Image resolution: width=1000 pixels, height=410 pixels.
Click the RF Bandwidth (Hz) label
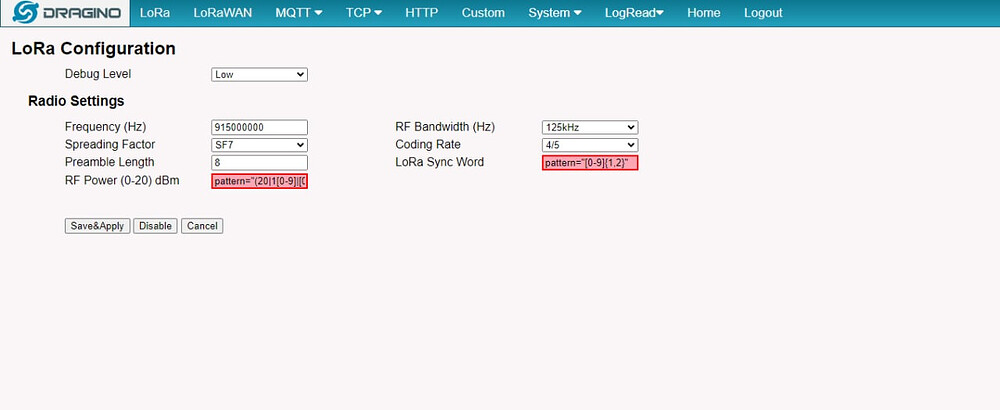(445, 127)
